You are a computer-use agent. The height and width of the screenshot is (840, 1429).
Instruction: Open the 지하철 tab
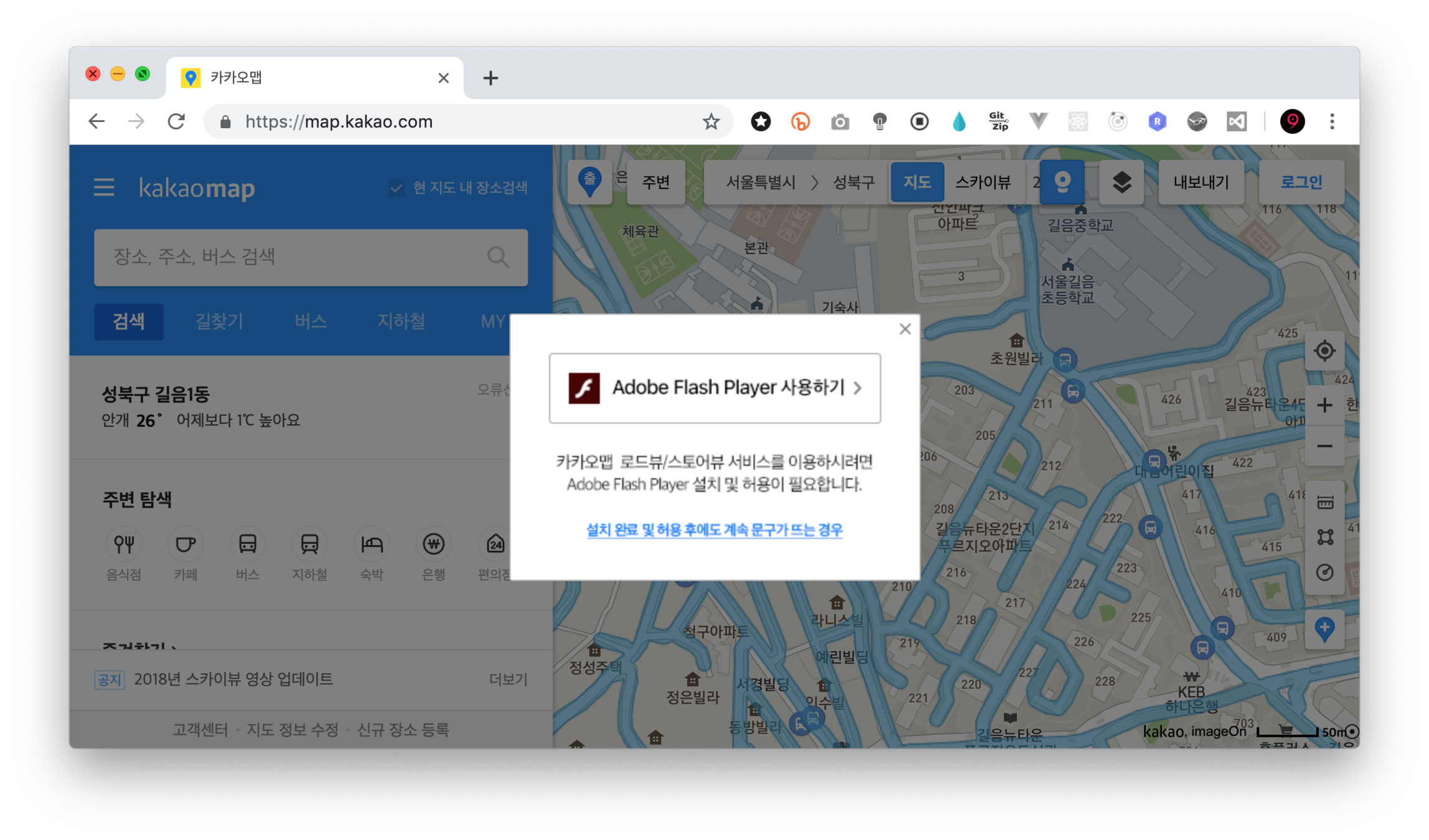pyautogui.click(x=401, y=322)
